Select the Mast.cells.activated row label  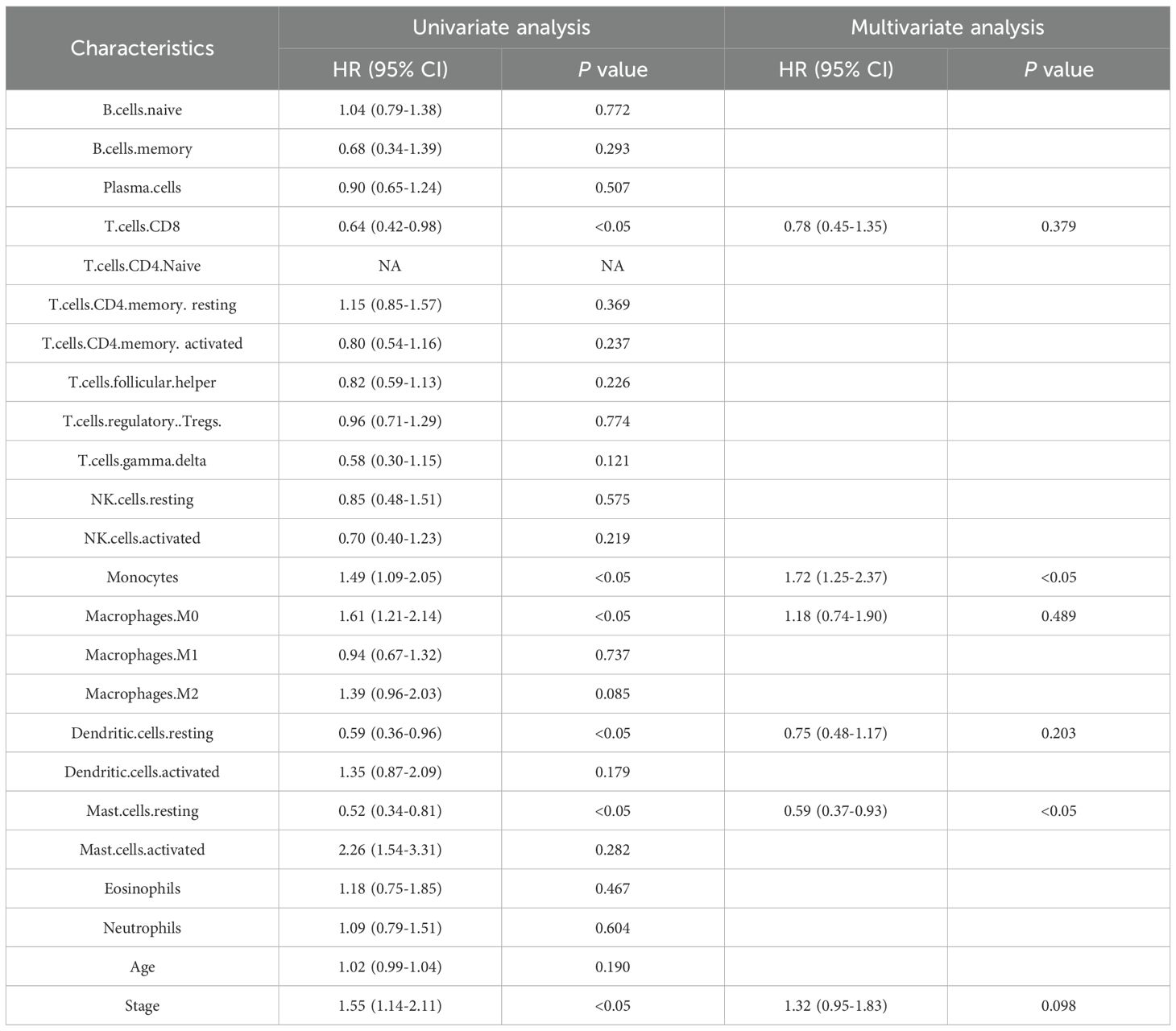tap(142, 850)
